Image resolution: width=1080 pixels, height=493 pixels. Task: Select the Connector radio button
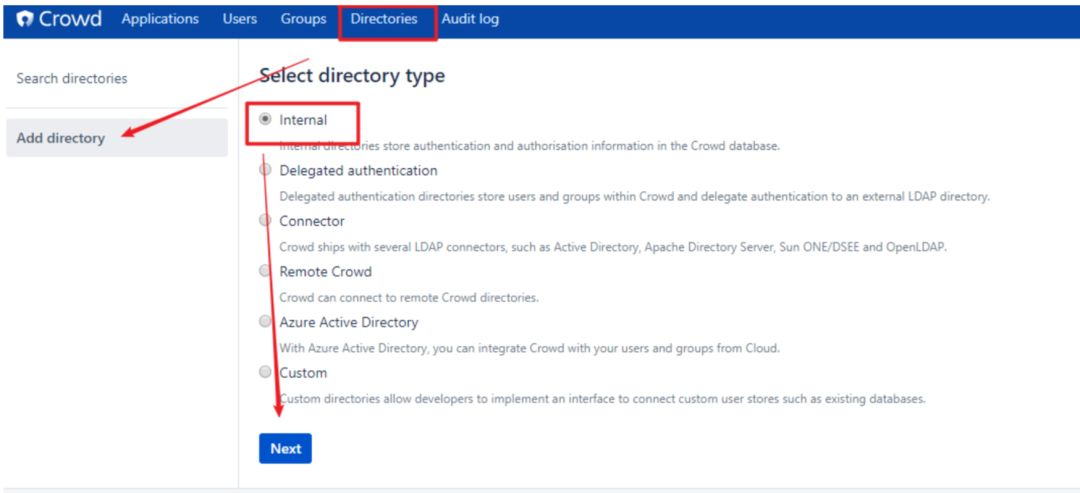tap(265, 220)
